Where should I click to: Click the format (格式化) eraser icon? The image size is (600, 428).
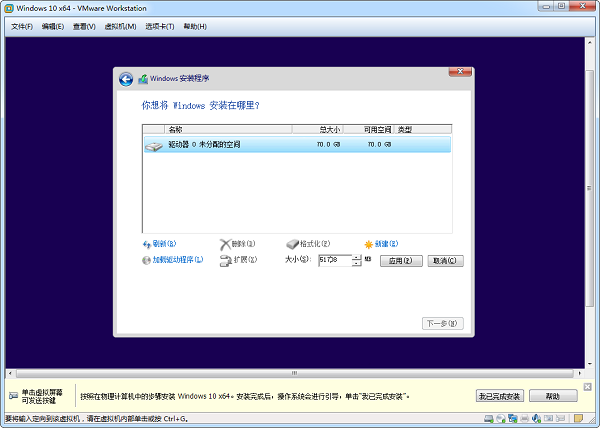(292, 244)
